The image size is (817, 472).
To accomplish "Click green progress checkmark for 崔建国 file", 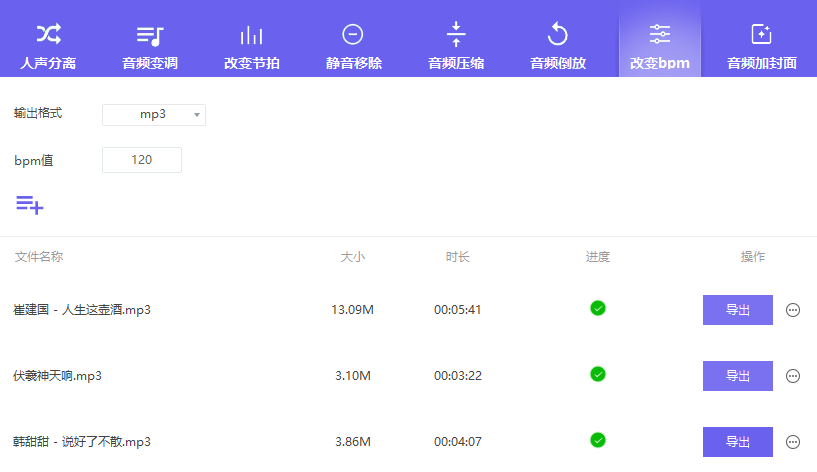I will point(598,308).
